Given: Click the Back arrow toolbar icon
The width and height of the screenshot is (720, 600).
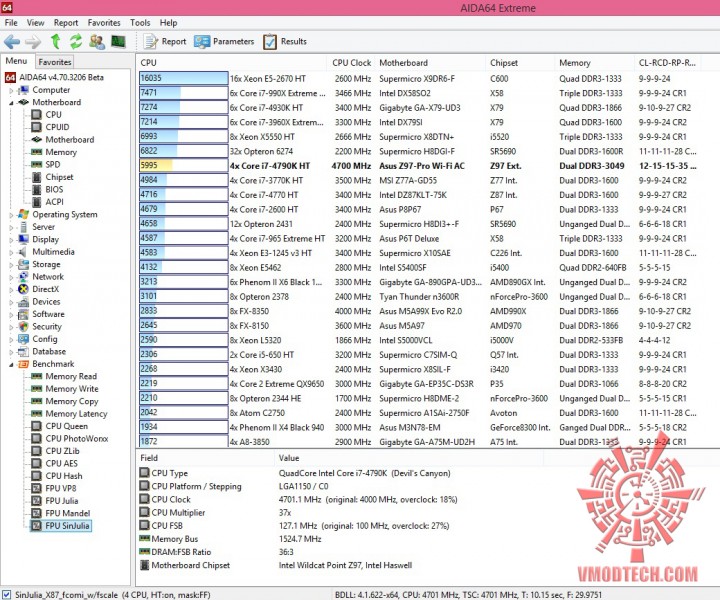Looking at the screenshot, I should (12, 42).
